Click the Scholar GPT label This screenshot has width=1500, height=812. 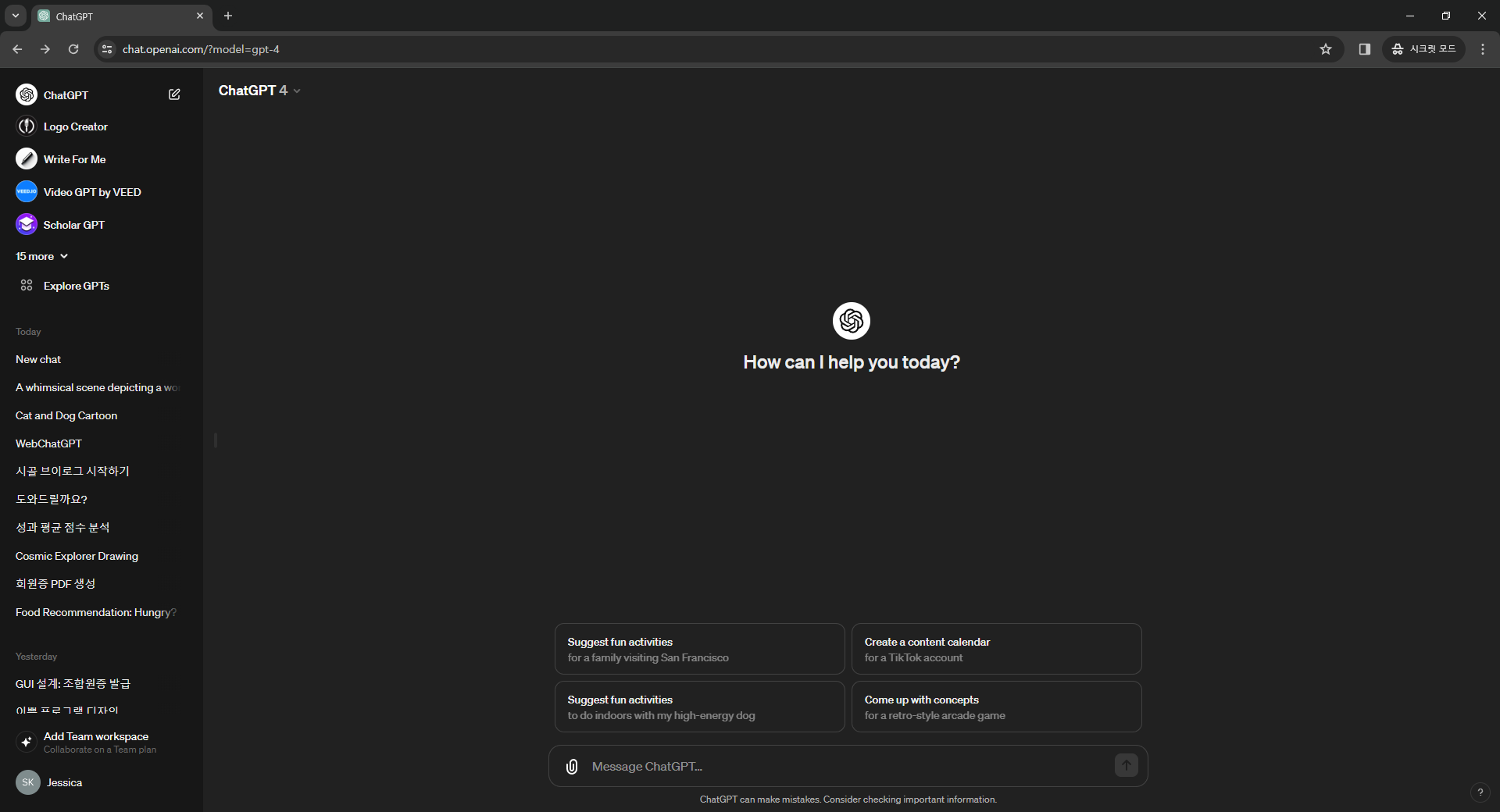click(x=74, y=225)
